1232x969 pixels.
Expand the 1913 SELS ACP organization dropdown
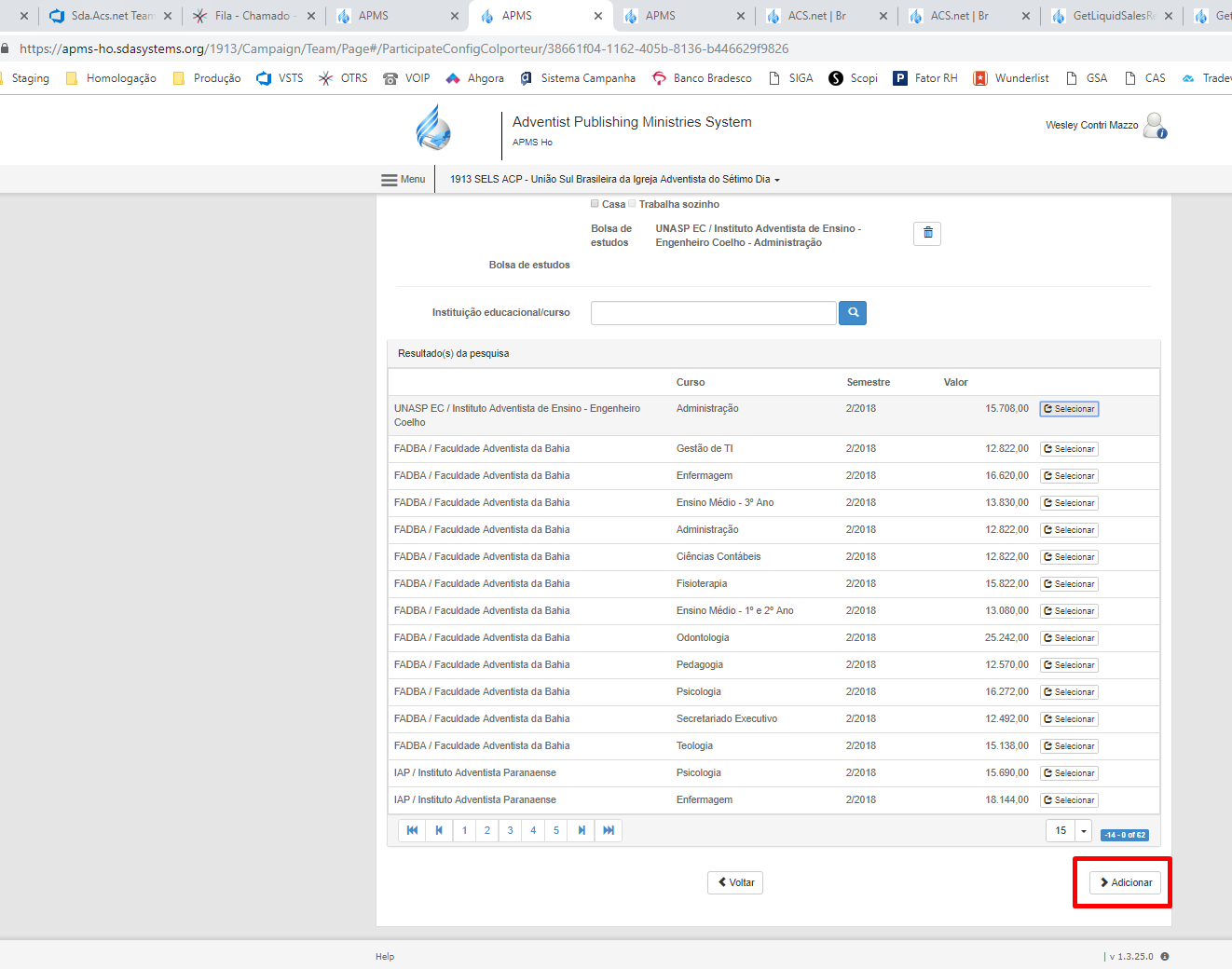click(x=615, y=179)
